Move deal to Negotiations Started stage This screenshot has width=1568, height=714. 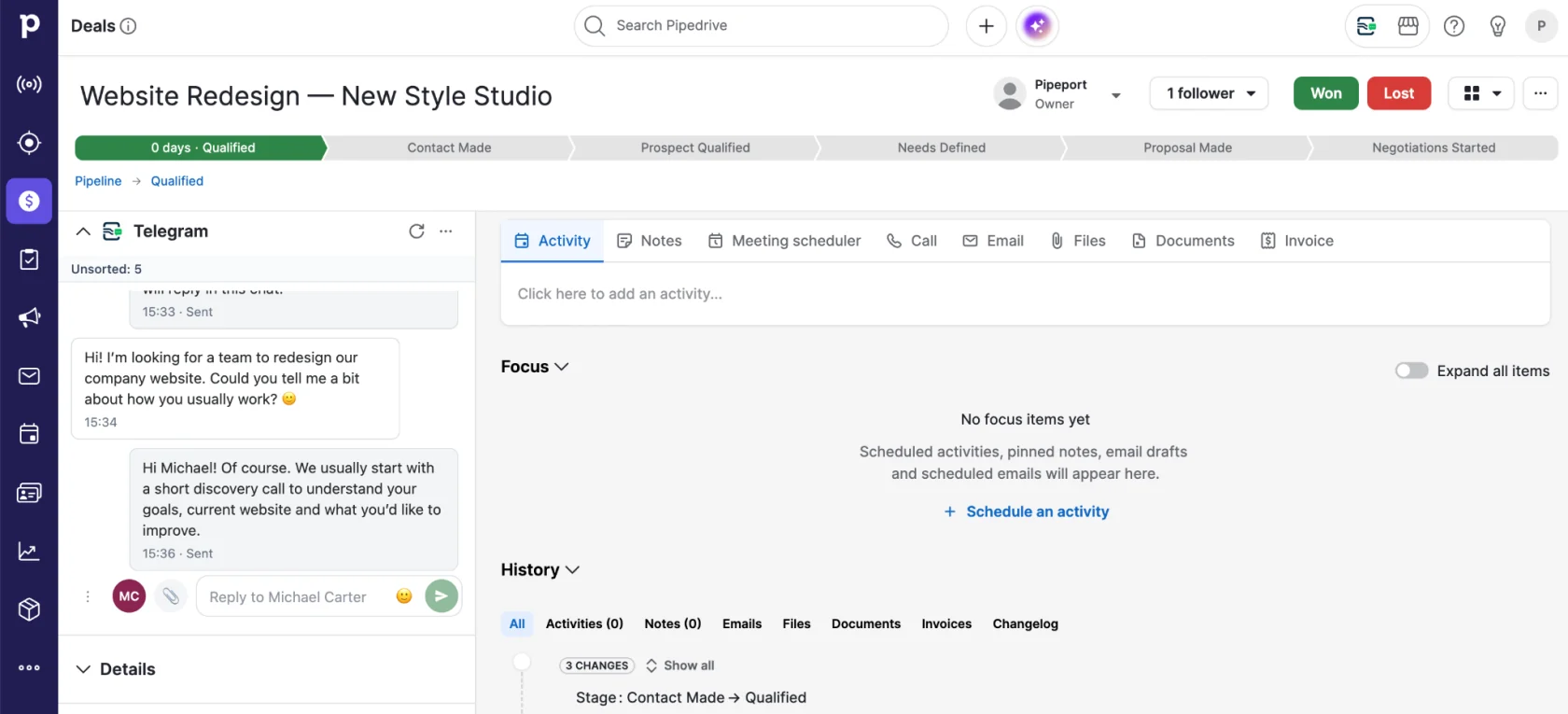point(1434,147)
